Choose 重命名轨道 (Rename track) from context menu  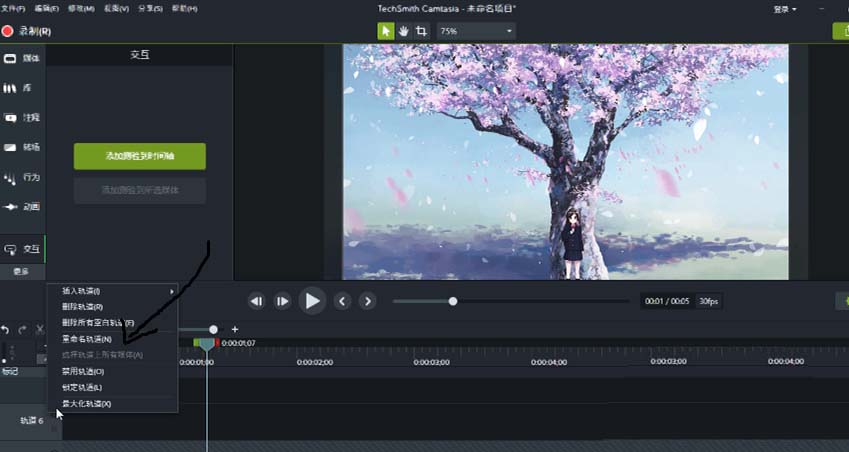tap(113, 339)
